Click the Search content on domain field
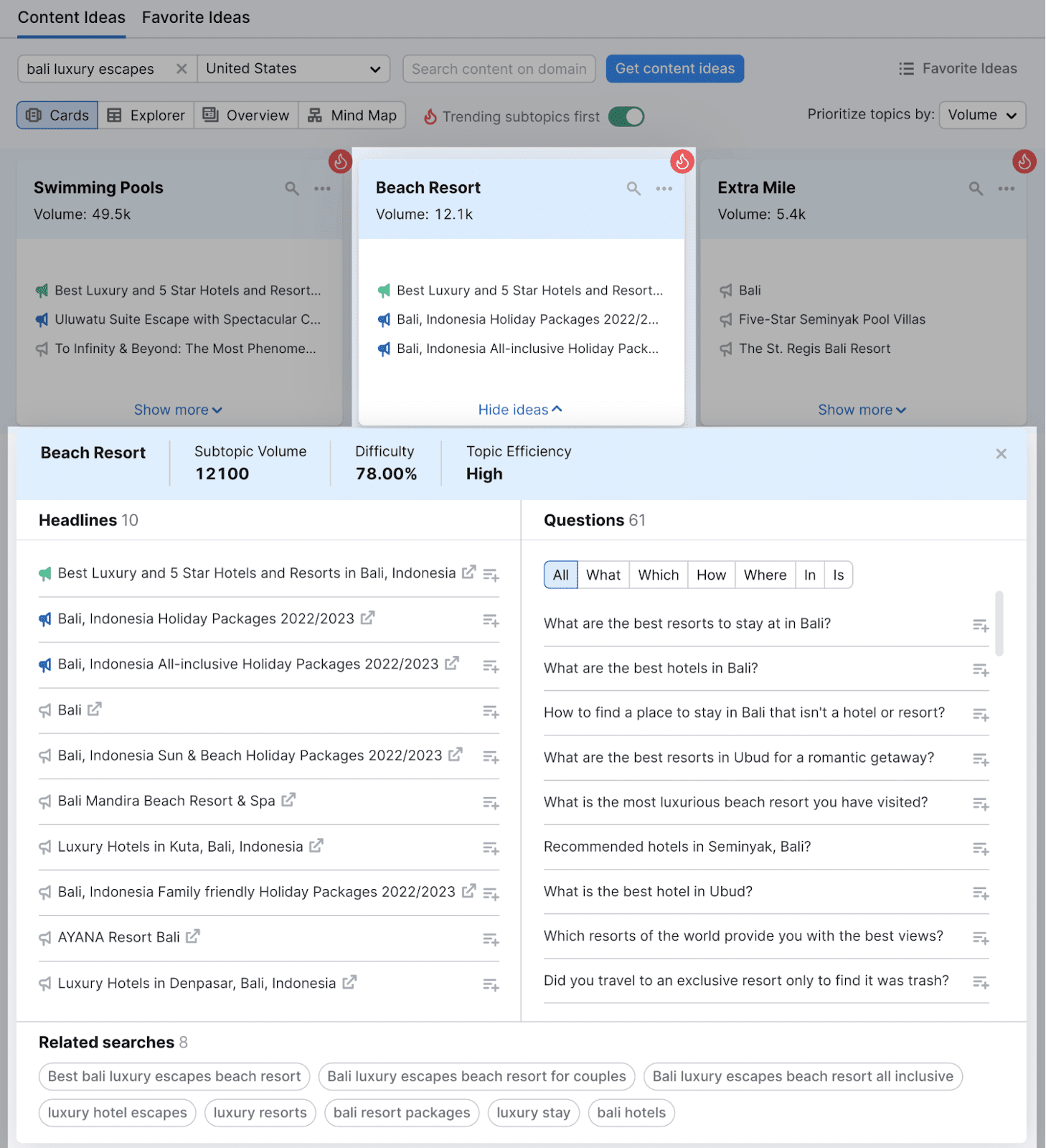The image size is (1046, 1148). [x=499, y=69]
